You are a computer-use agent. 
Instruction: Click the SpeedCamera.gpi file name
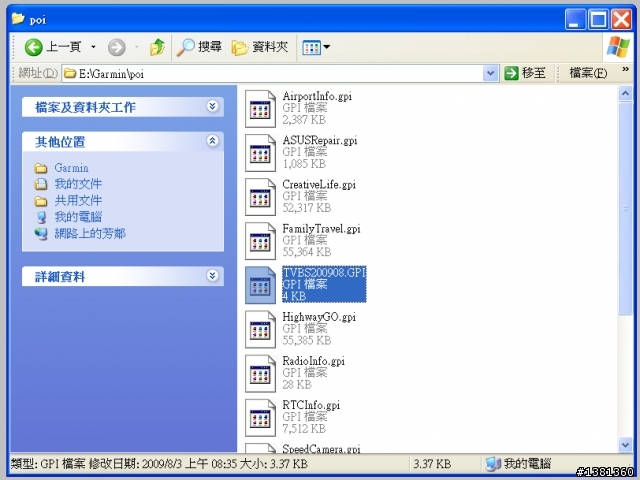tap(321, 448)
